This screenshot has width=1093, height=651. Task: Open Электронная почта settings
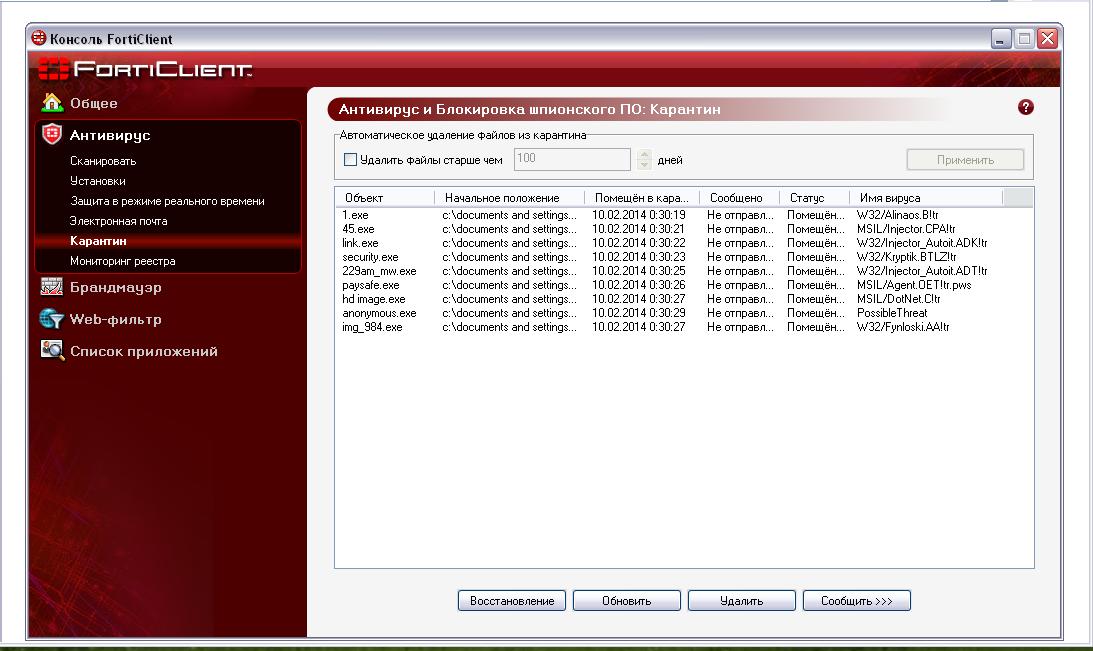[119, 221]
